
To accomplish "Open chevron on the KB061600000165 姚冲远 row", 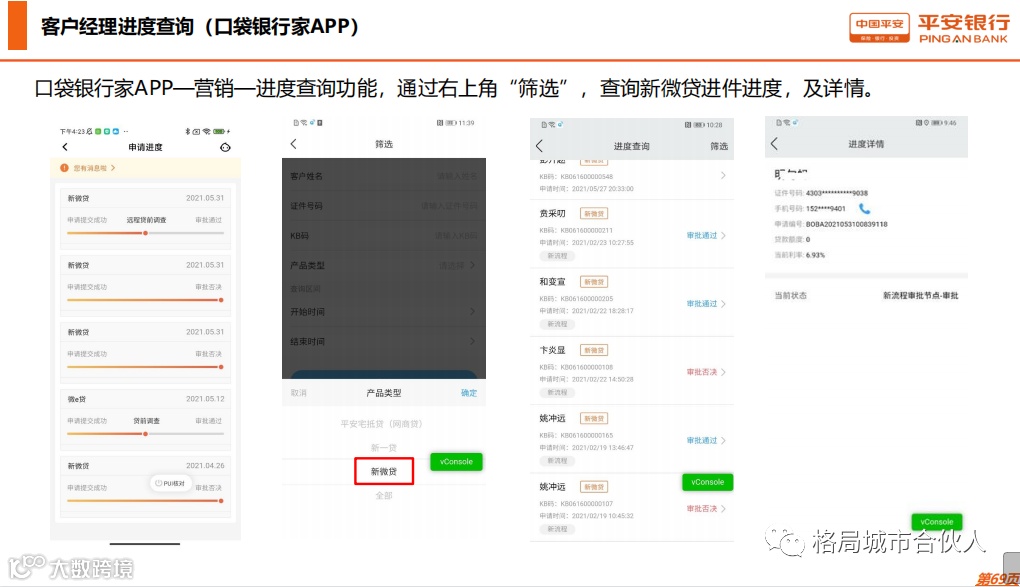I will coord(723,441).
